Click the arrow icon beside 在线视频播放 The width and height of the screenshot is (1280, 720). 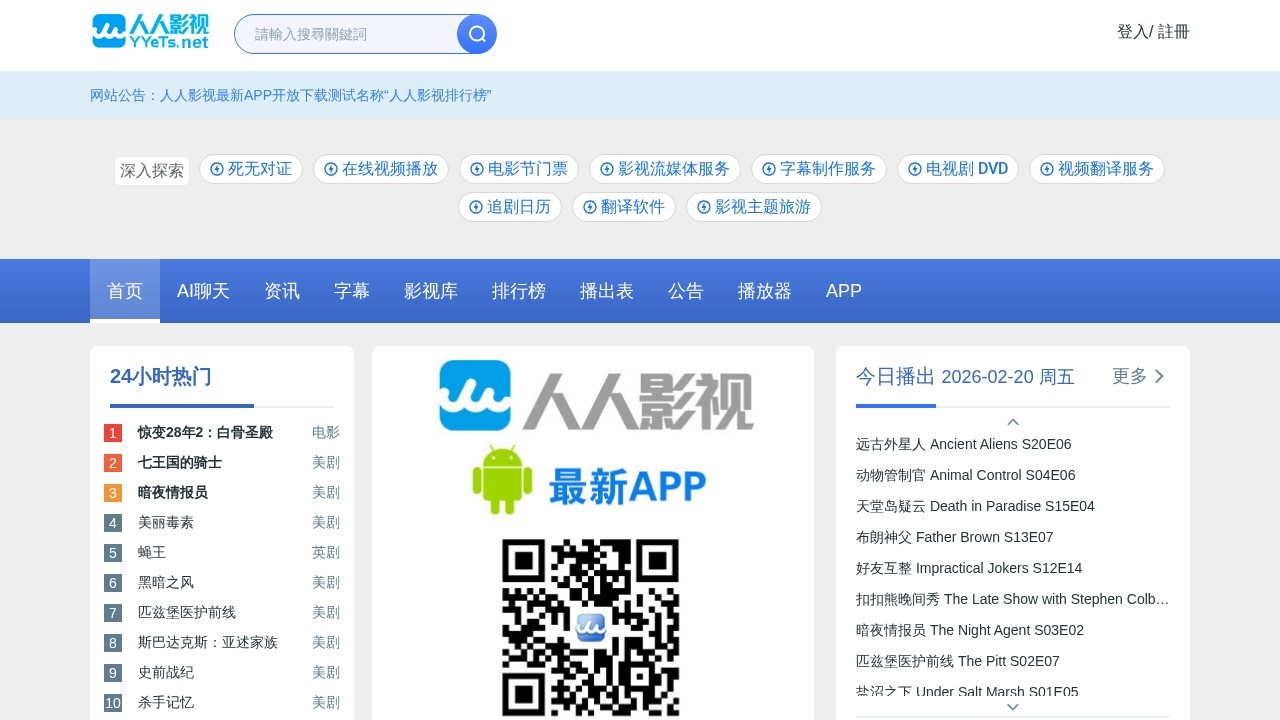point(331,169)
